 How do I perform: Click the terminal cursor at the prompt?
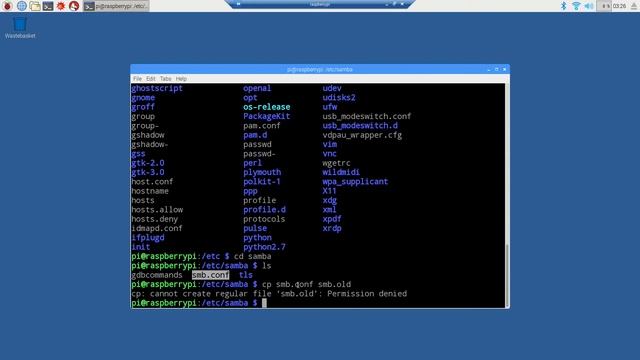(x=264, y=303)
